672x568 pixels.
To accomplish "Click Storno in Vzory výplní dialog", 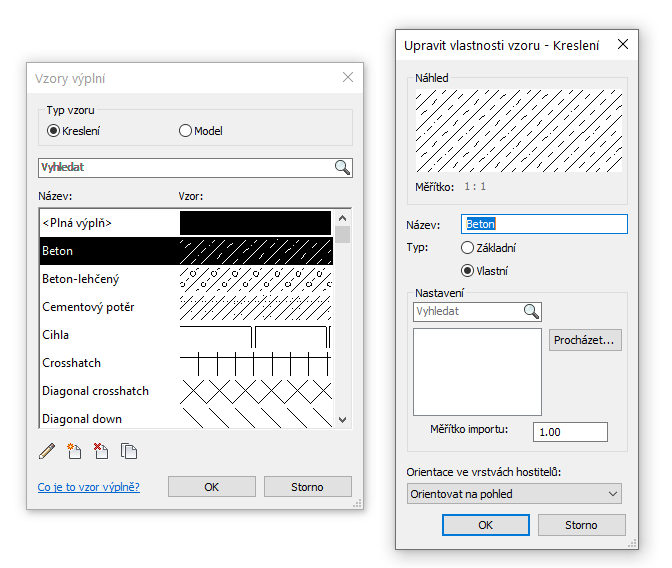I will [x=307, y=487].
